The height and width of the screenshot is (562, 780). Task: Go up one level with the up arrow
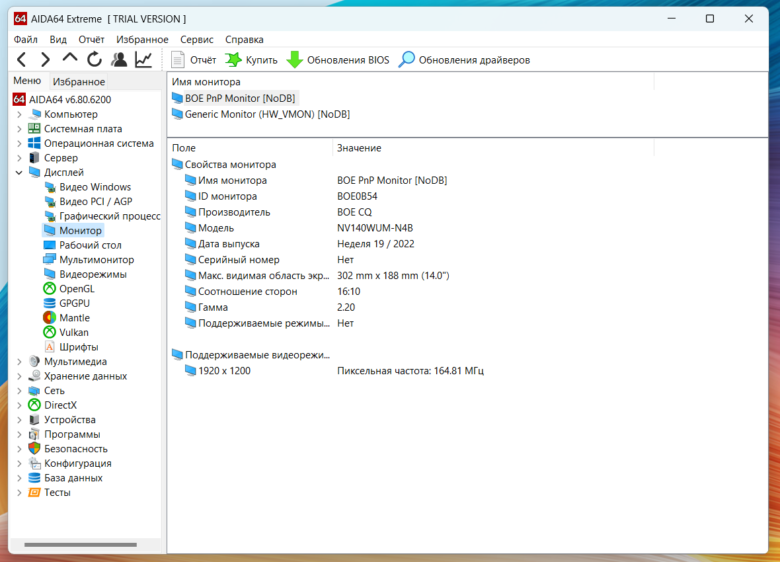click(x=70, y=59)
